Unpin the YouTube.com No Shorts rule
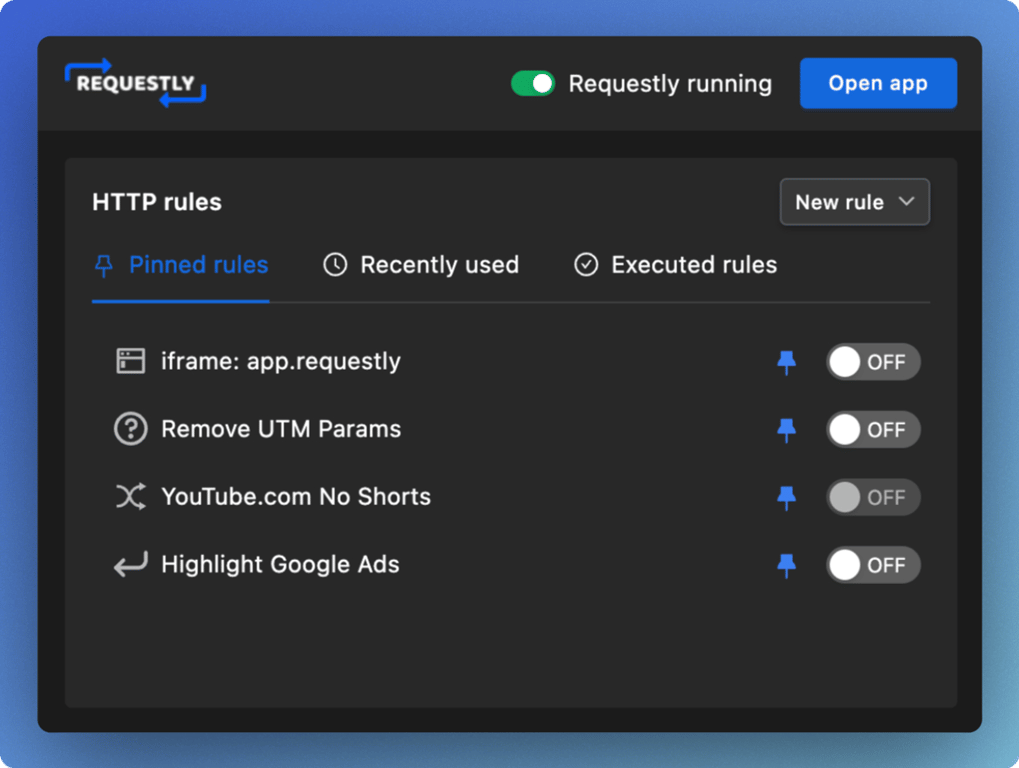1019x768 pixels. pos(787,497)
